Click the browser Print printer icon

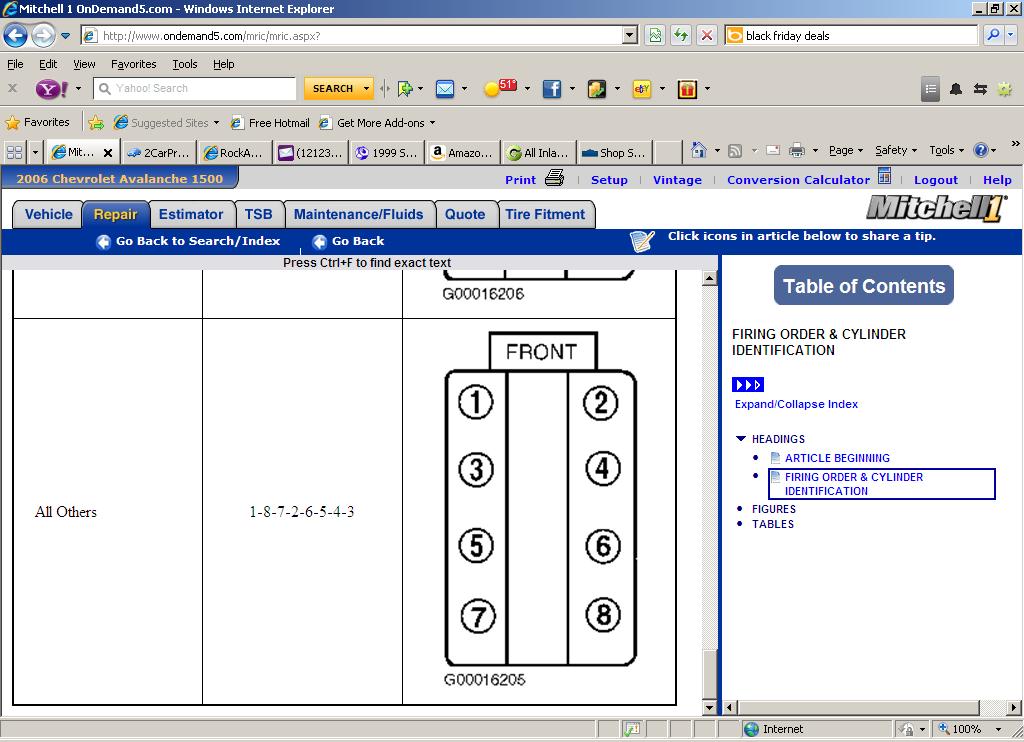797,151
